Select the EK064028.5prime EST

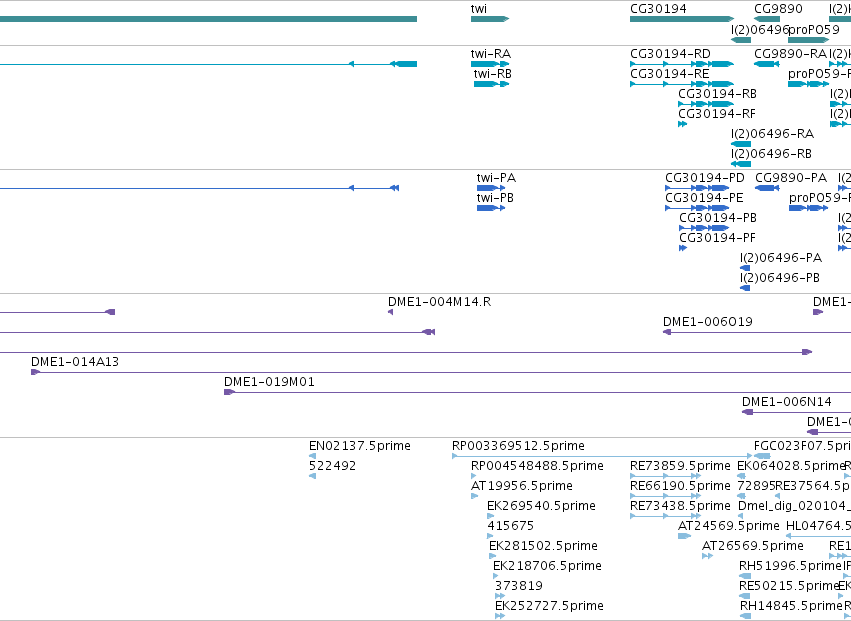click(741, 477)
